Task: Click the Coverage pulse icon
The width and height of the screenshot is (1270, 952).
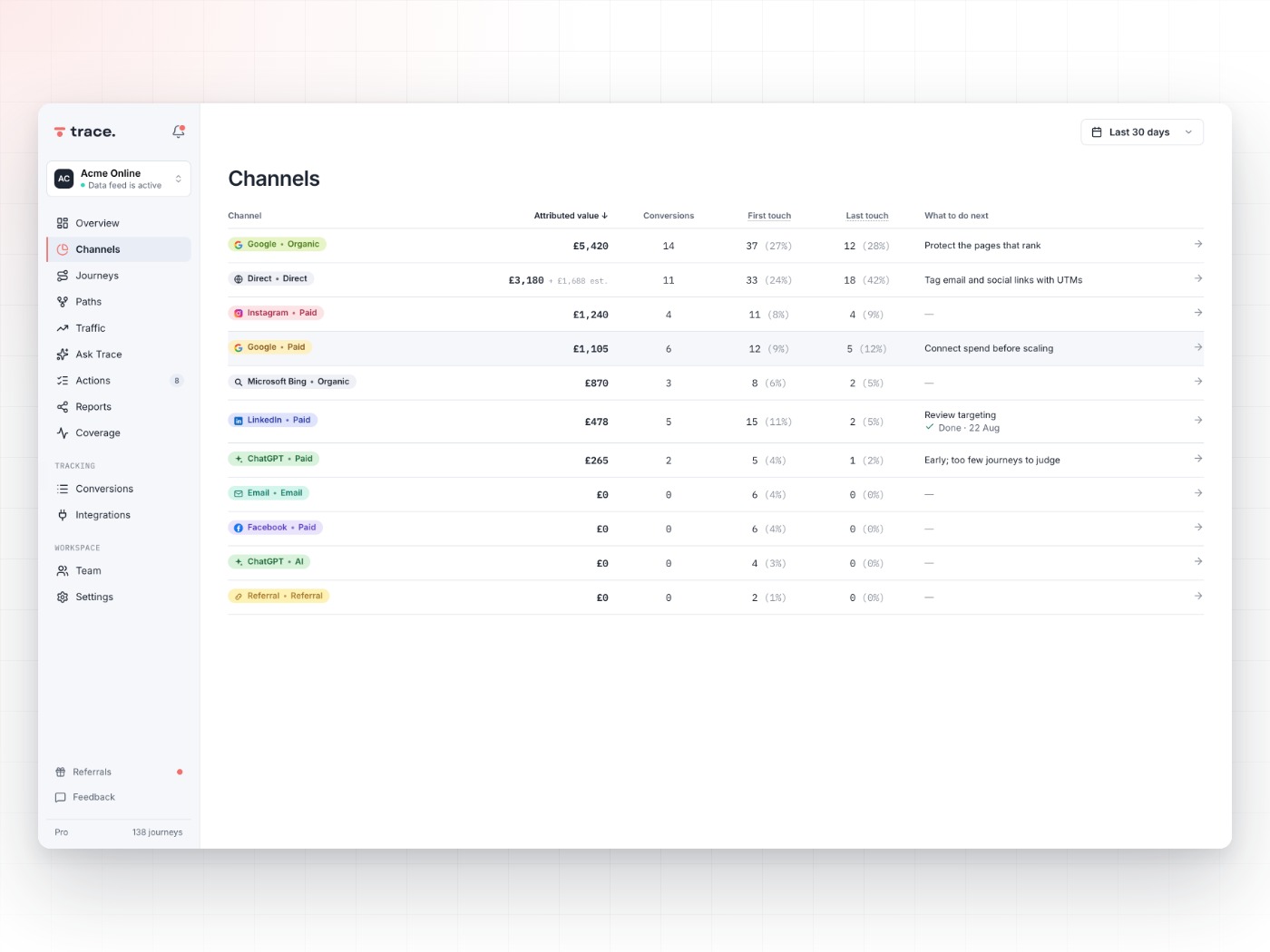Action: click(63, 433)
